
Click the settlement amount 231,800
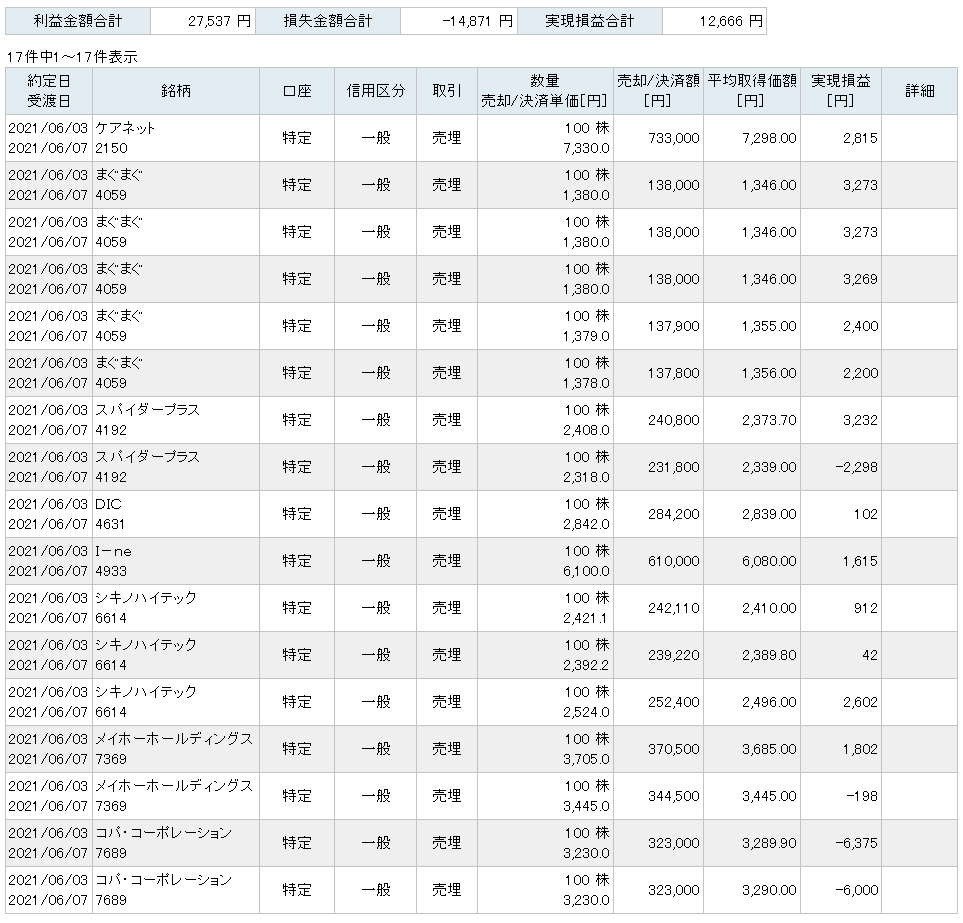coord(674,467)
